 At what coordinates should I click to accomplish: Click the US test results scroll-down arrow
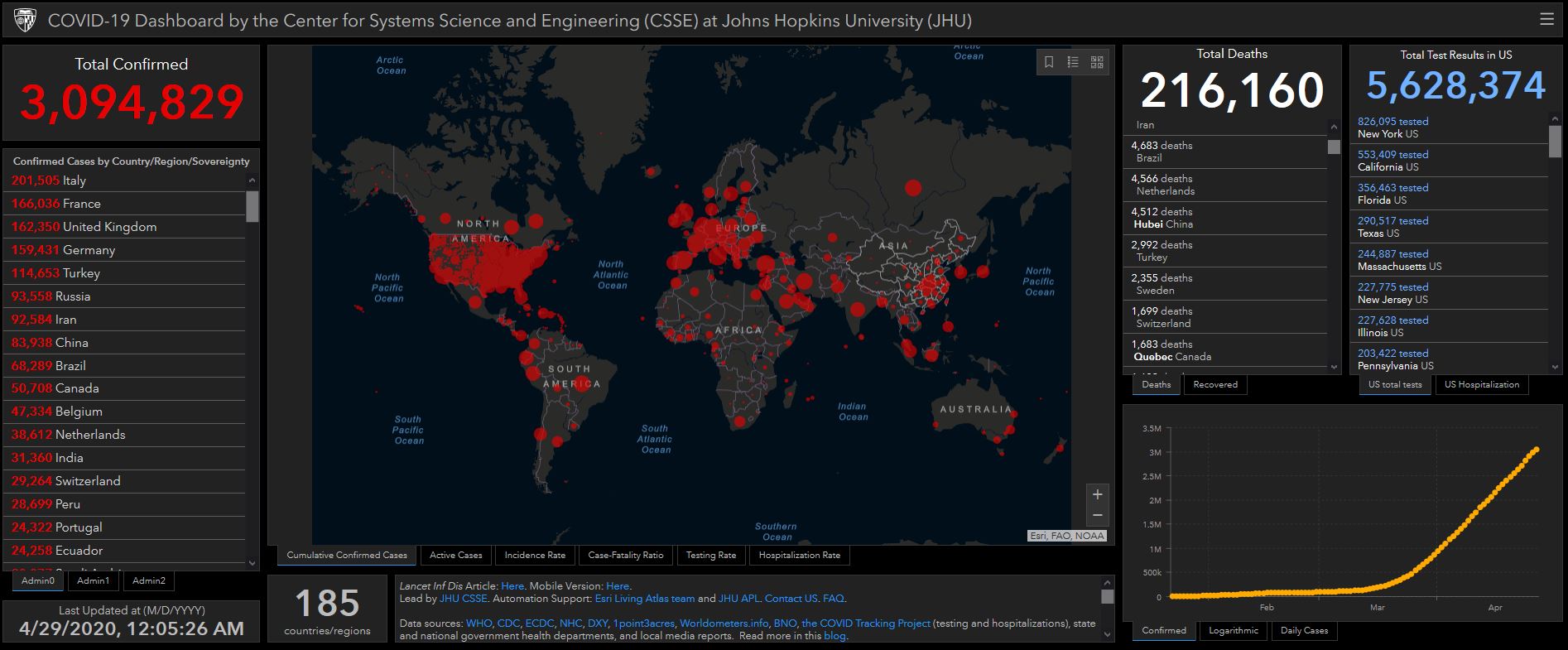click(x=1554, y=367)
